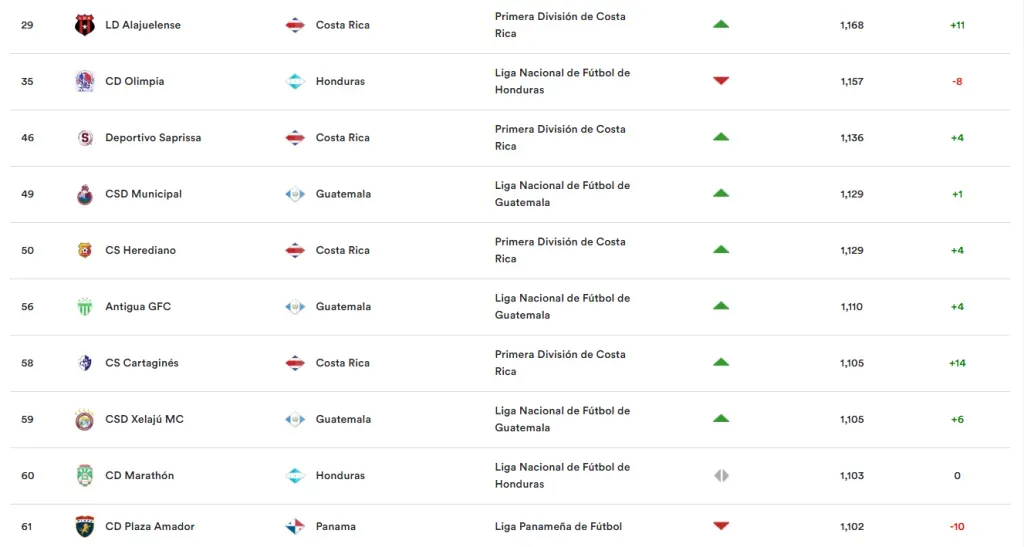Click the grey no-change indicator for CD Marathón
The image size is (1024, 547).
721,476
